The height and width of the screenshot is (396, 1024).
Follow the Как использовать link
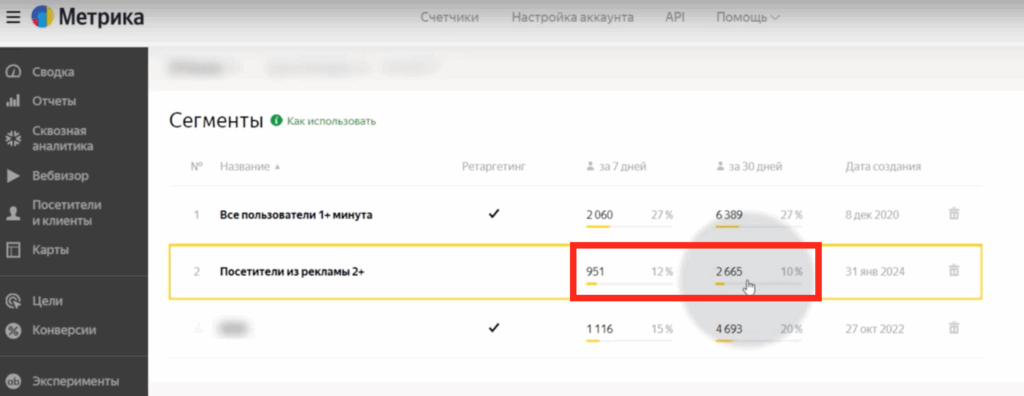pos(332,121)
